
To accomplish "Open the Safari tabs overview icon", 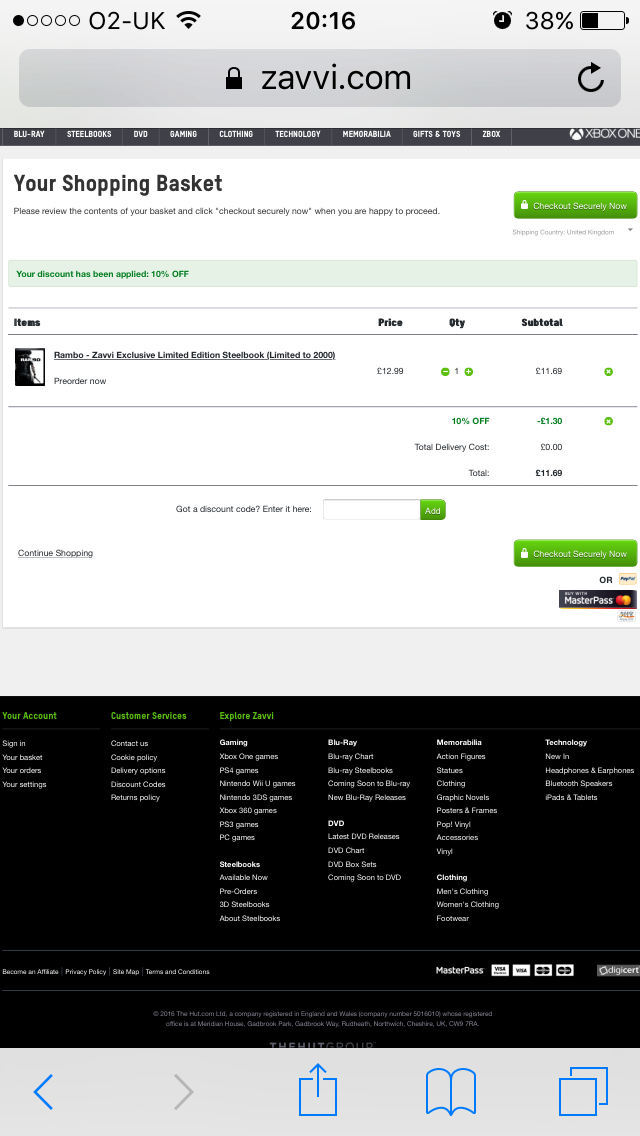I will (x=583, y=1091).
